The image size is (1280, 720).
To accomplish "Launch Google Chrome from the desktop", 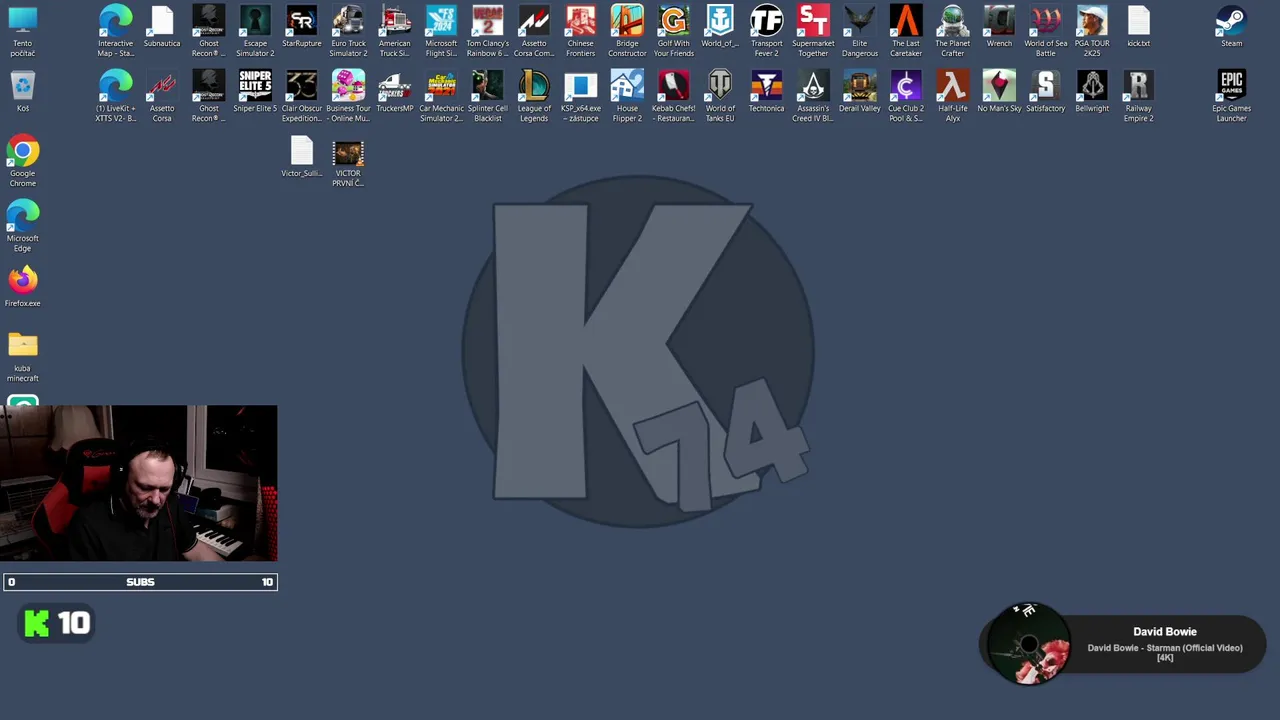I will pyautogui.click(x=22, y=162).
